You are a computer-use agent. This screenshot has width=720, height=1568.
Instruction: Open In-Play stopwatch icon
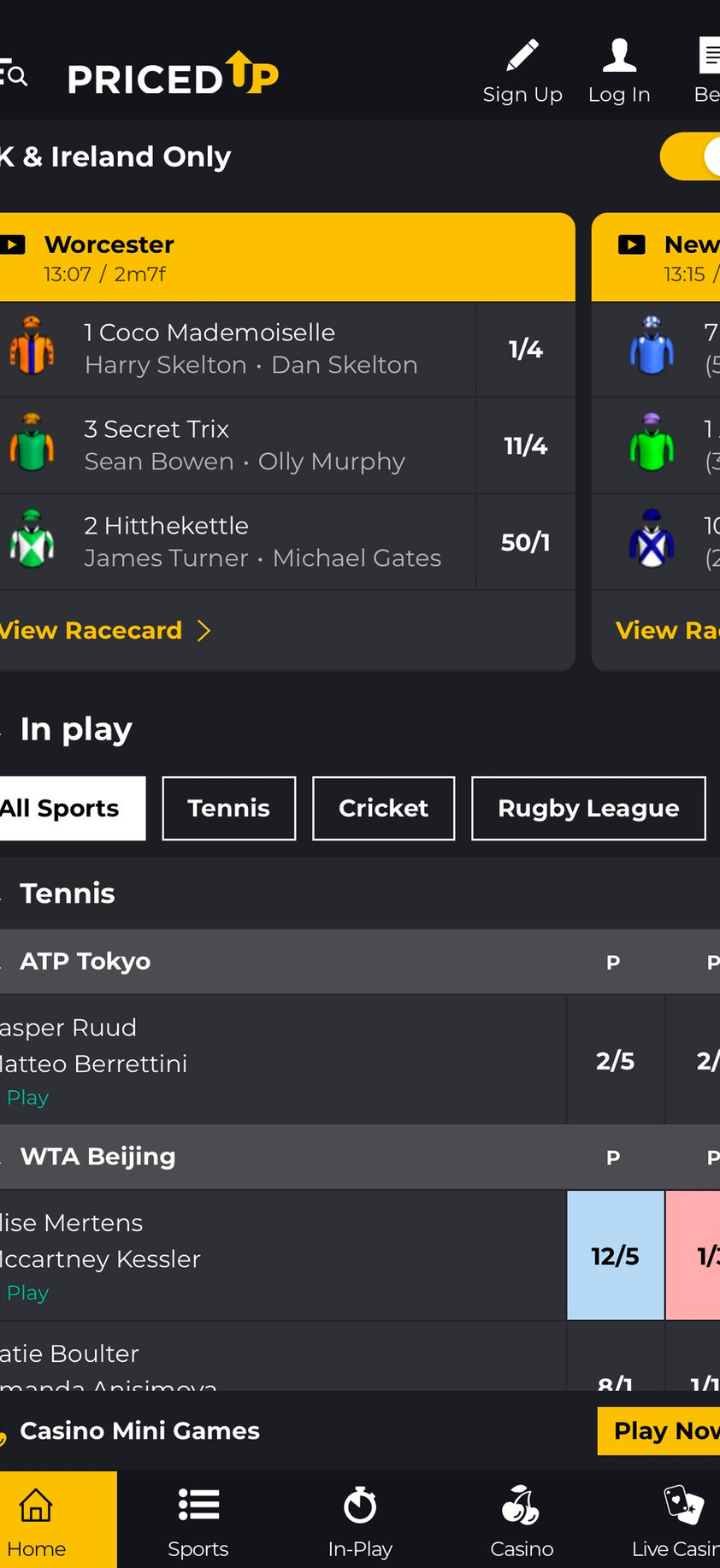click(360, 1506)
